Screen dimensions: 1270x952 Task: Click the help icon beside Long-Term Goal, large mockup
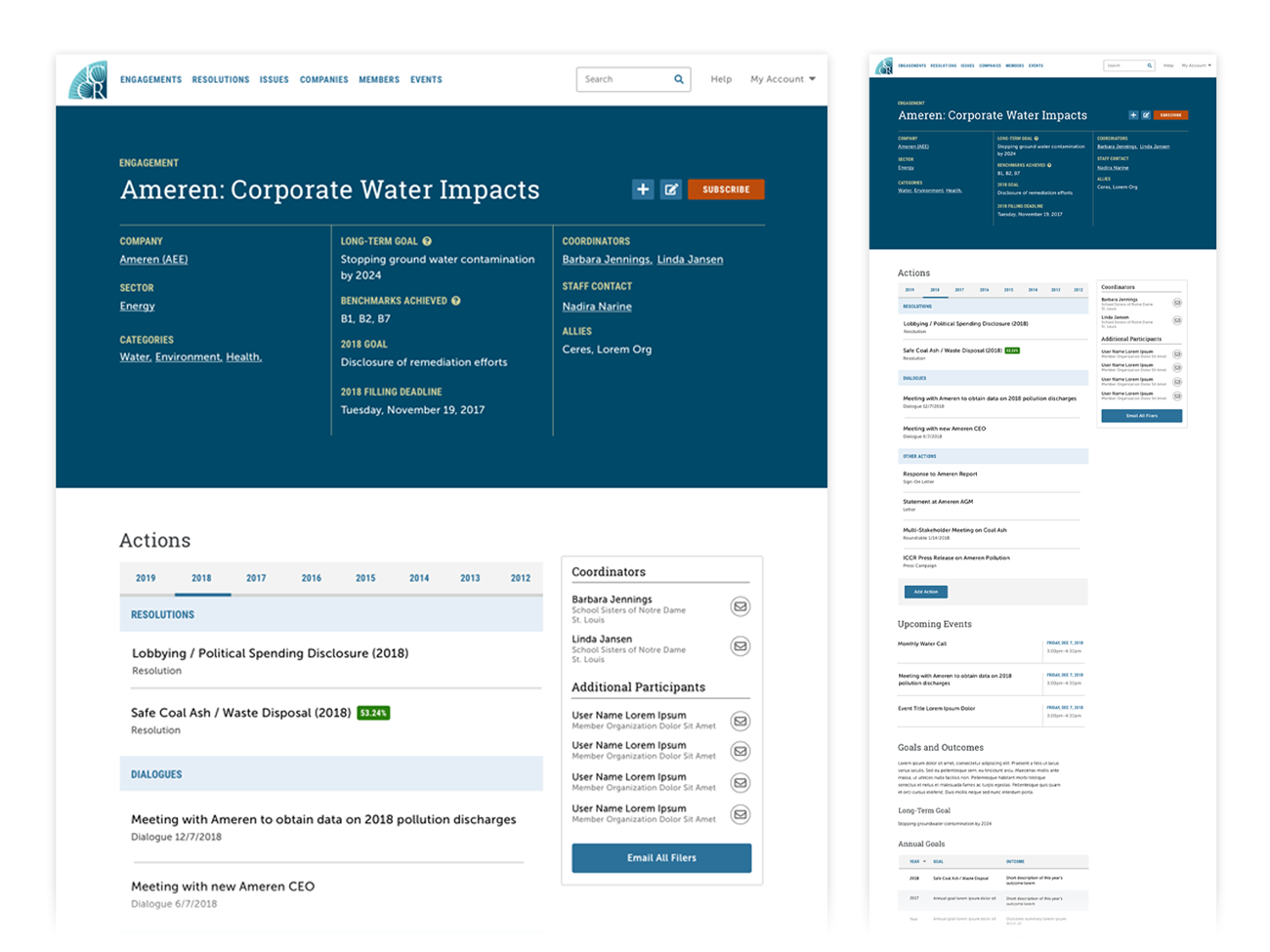coord(427,241)
